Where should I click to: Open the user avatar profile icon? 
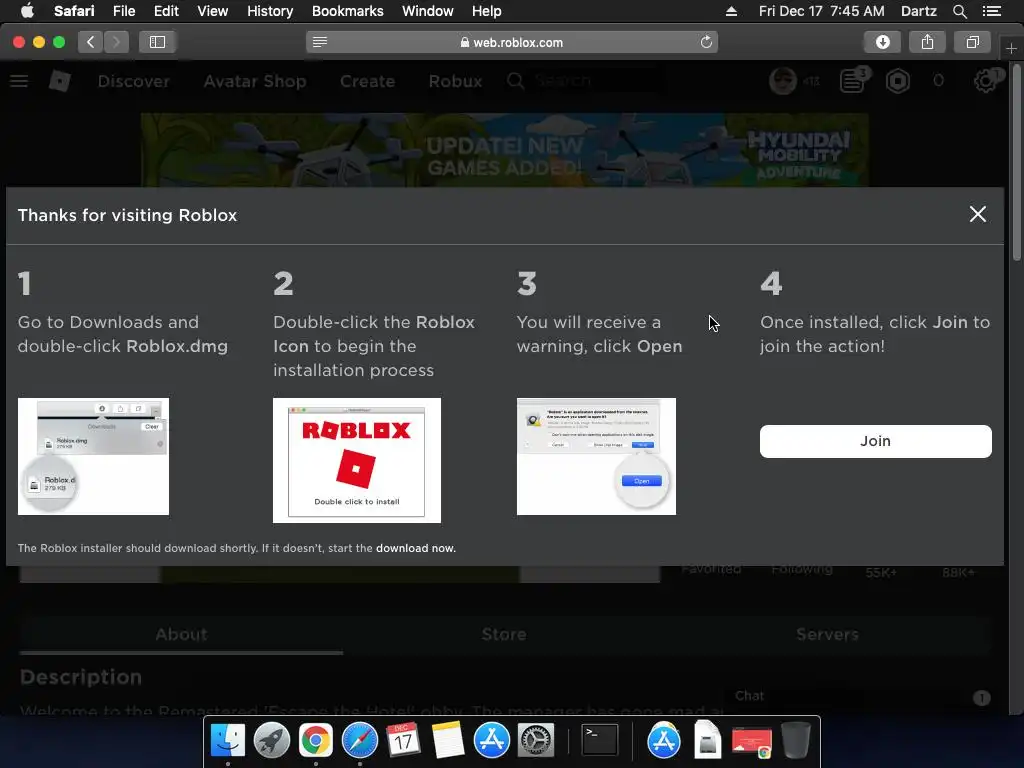(x=782, y=81)
